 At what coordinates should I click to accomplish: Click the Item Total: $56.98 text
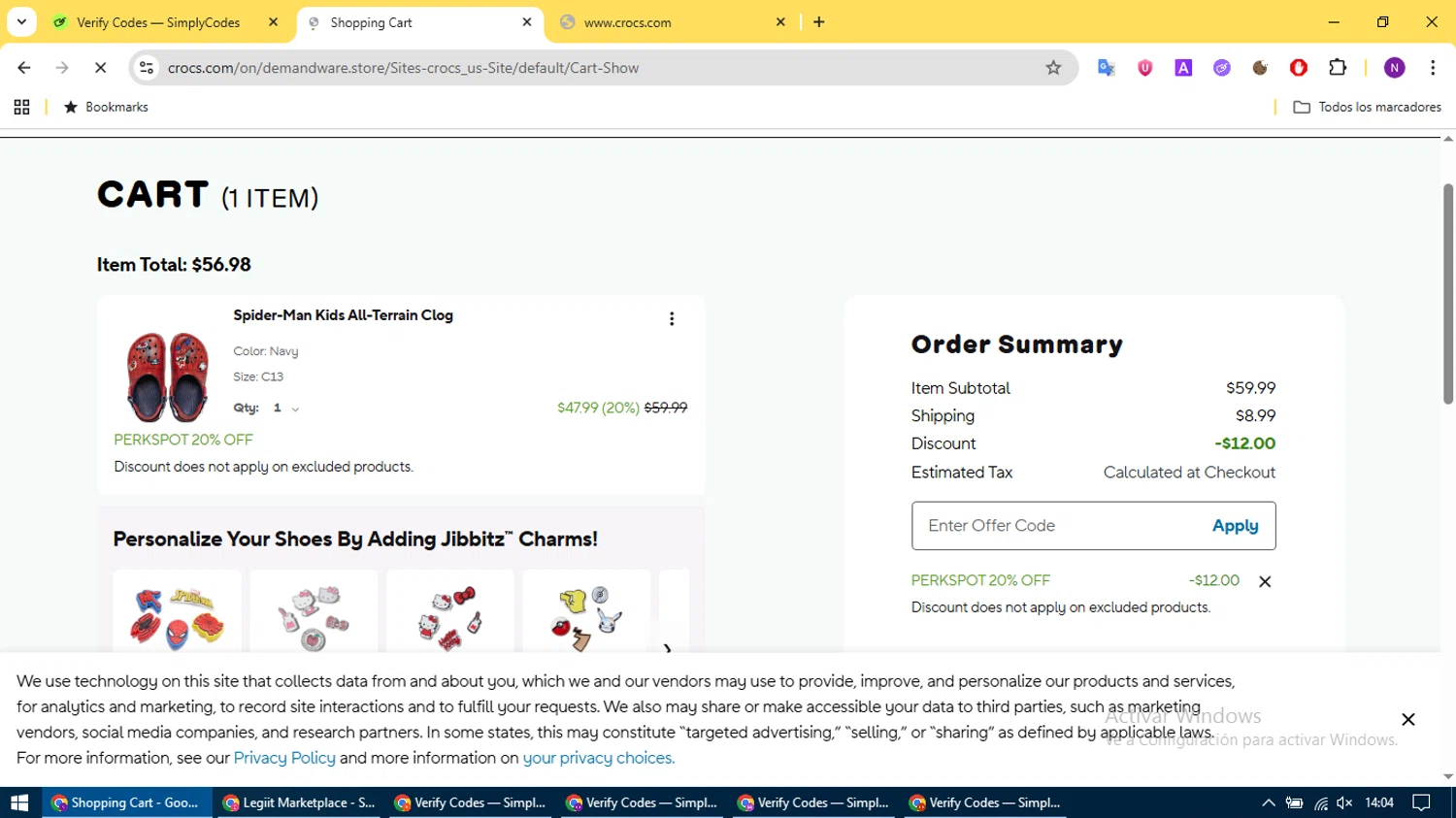[174, 265]
